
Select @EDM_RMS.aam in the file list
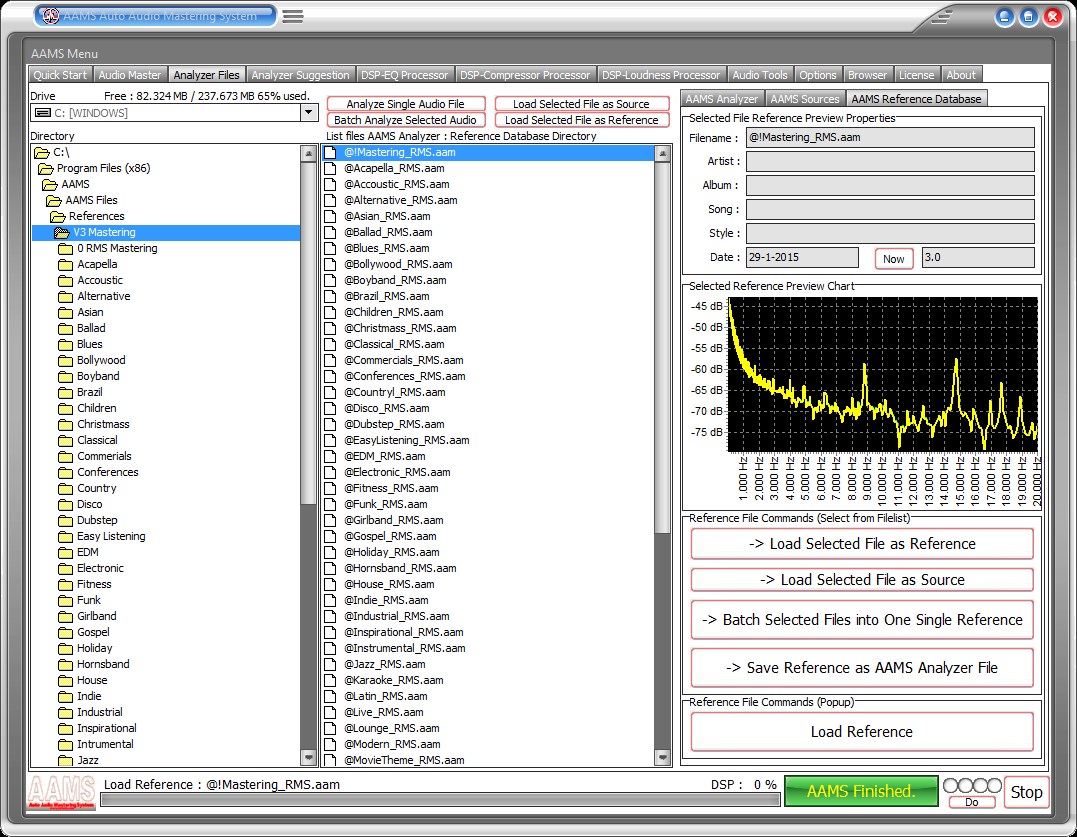tap(385, 456)
